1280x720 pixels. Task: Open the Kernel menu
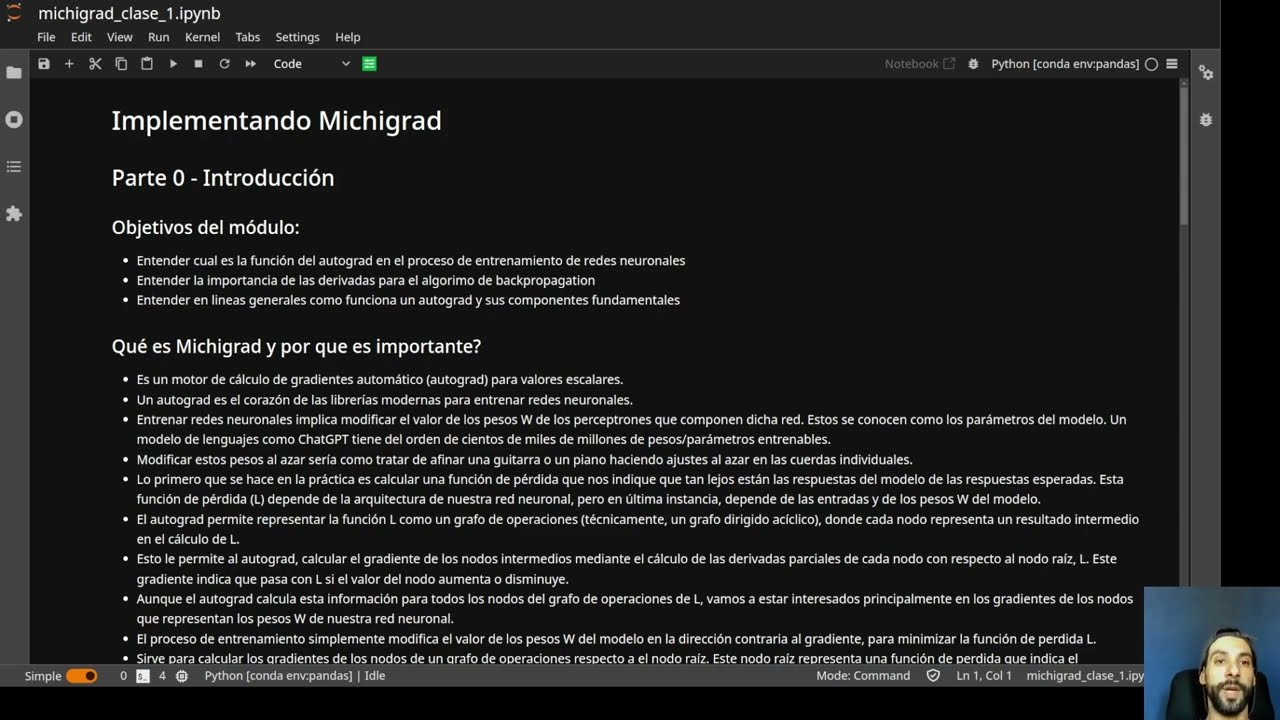pyautogui.click(x=202, y=37)
